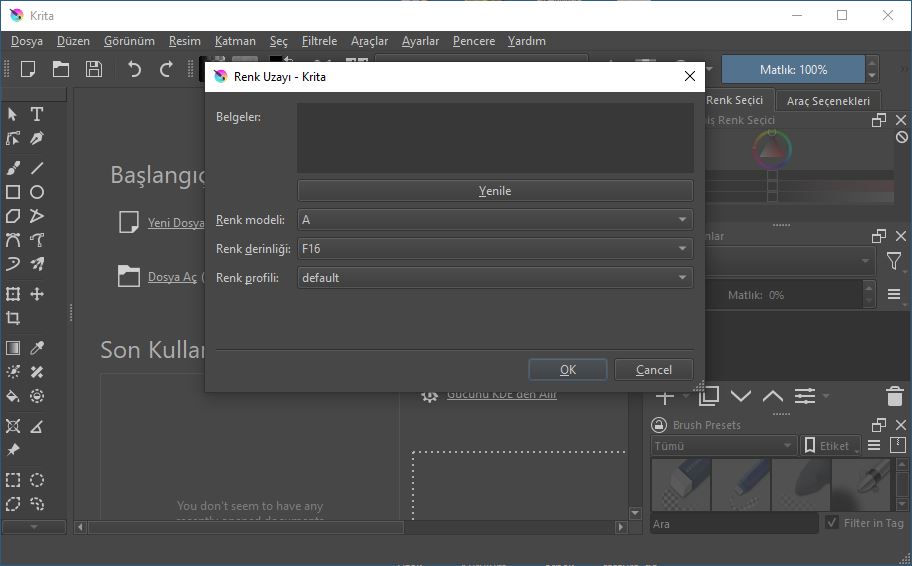The width and height of the screenshot is (912, 566).
Task: Select the Polygon tool
Action: point(13,216)
